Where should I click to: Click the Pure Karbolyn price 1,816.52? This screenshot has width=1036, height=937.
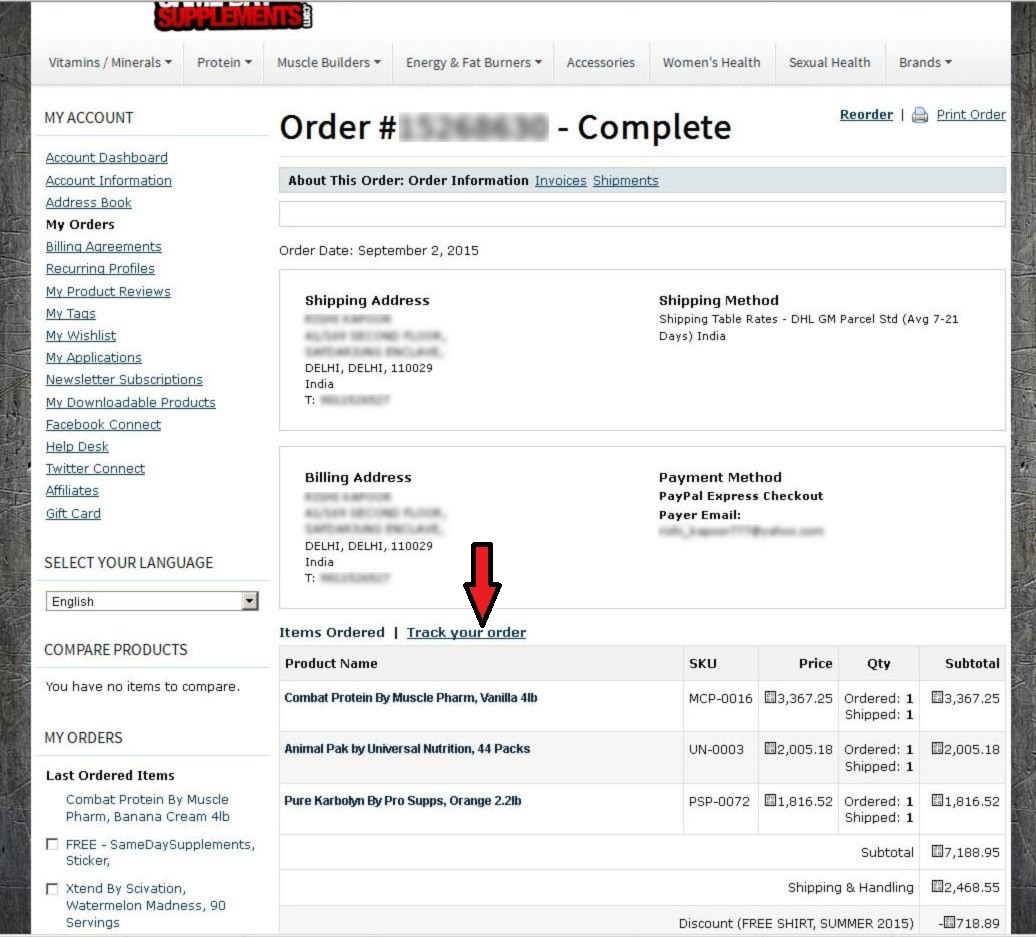[798, 801]
